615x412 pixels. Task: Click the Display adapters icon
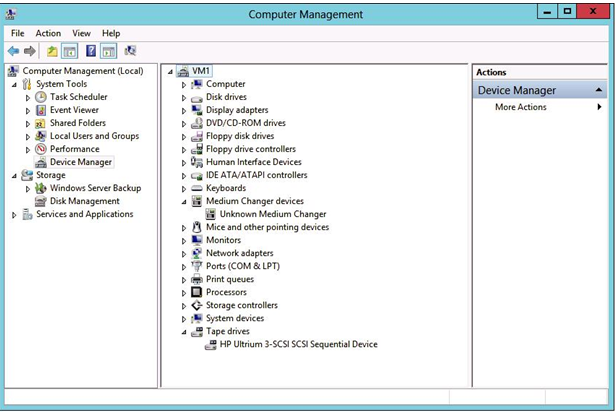197,110
